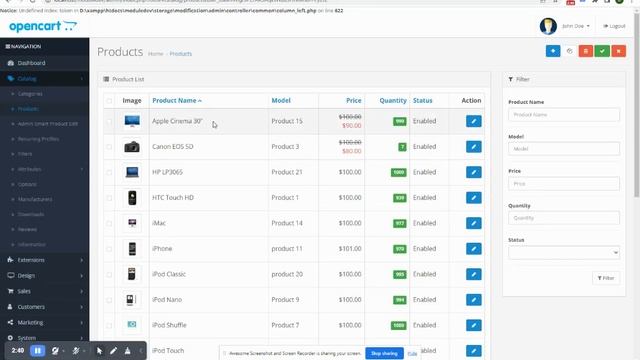Sort table by Model column

[281, 100]
